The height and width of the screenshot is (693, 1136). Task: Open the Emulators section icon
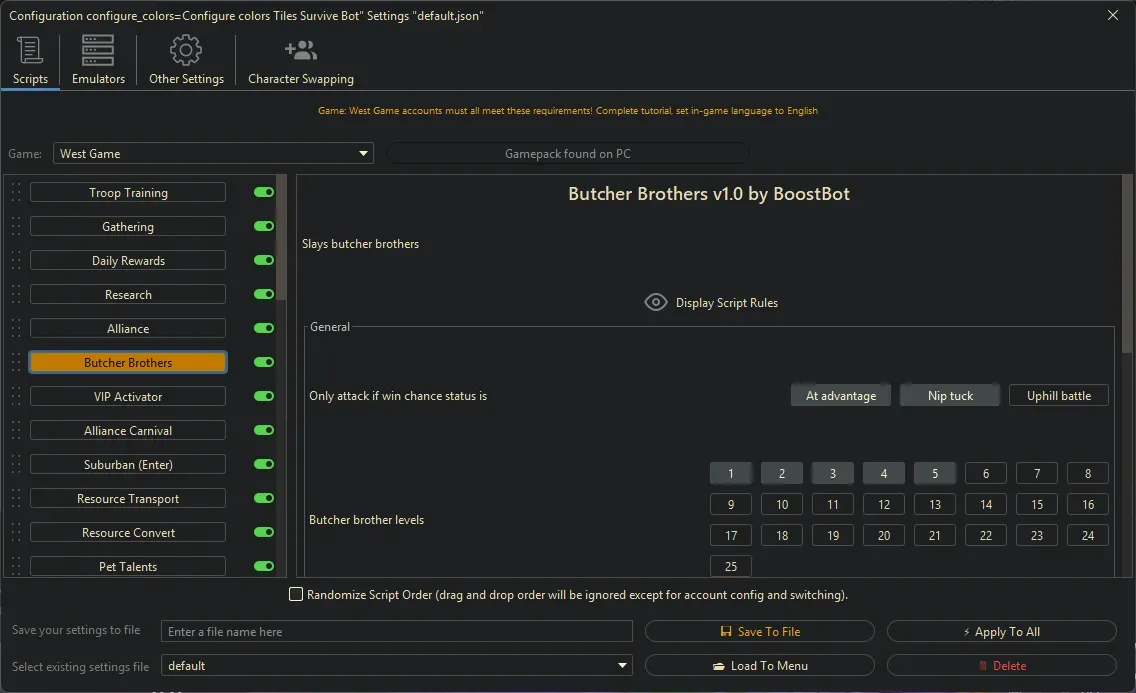[x=96, y=49]
